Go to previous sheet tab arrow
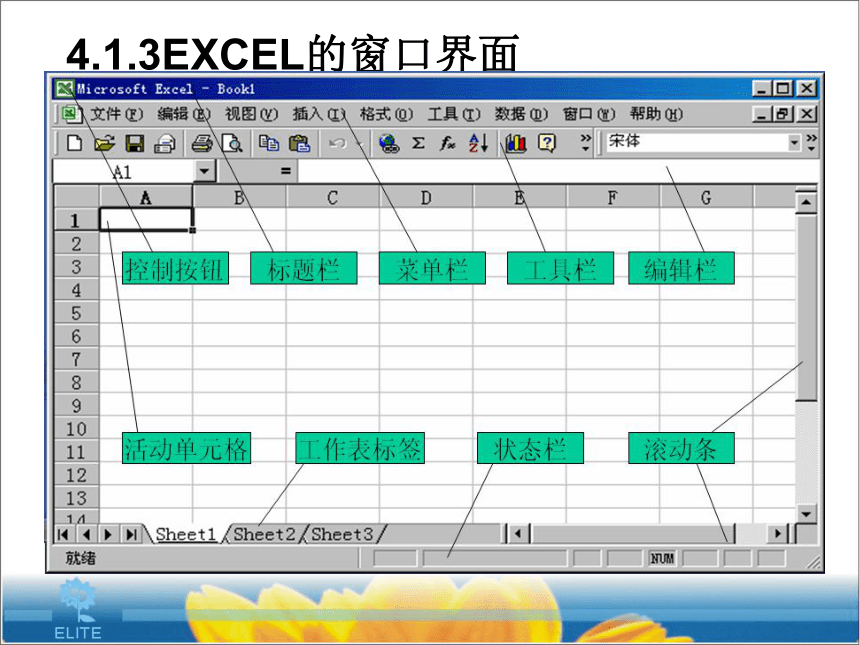The width and height of the screenshot is (860, 645). tap(86, 534)
